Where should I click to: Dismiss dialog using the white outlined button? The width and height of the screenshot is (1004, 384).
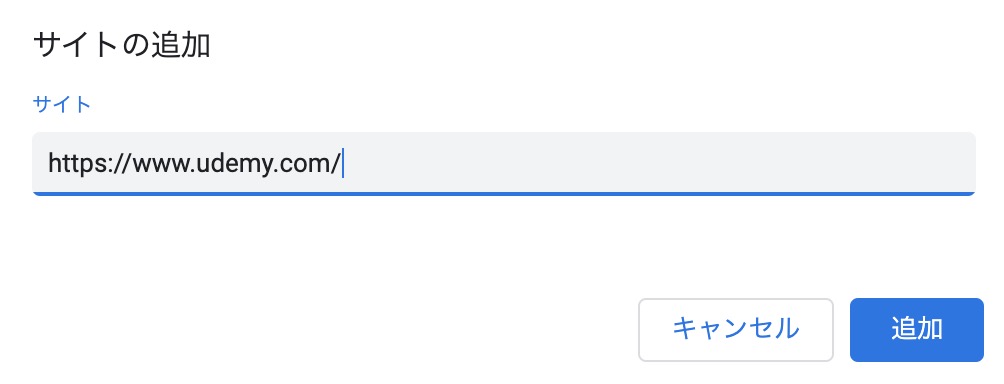tap(736, 330)
